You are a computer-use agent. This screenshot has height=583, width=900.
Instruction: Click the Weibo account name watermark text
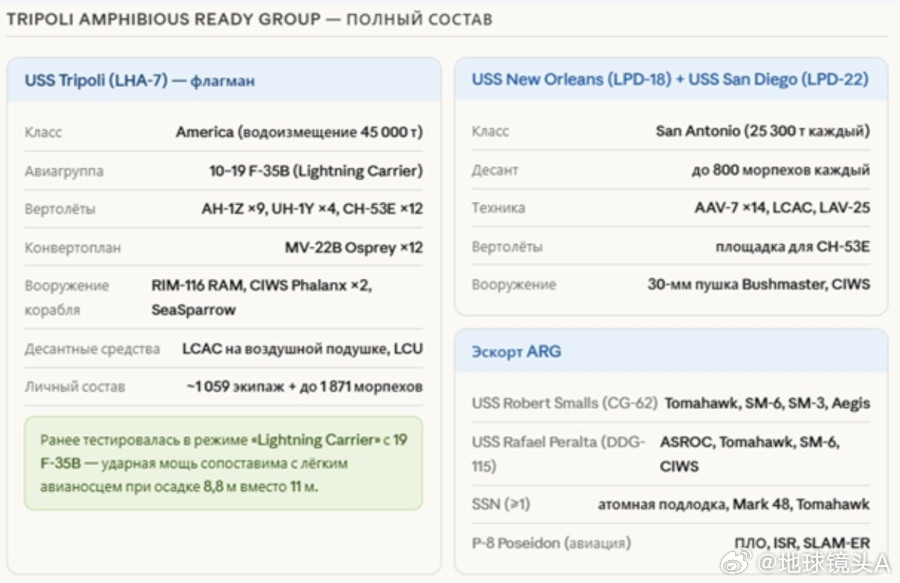825,564
